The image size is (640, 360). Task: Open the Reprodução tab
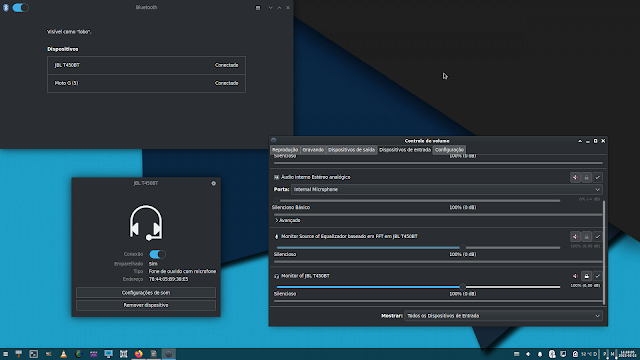[285, 150]
